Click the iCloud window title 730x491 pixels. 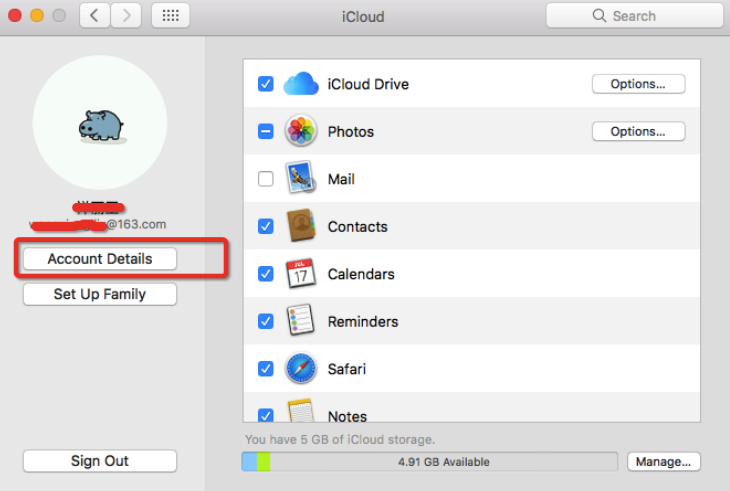(x=363, y=17)
